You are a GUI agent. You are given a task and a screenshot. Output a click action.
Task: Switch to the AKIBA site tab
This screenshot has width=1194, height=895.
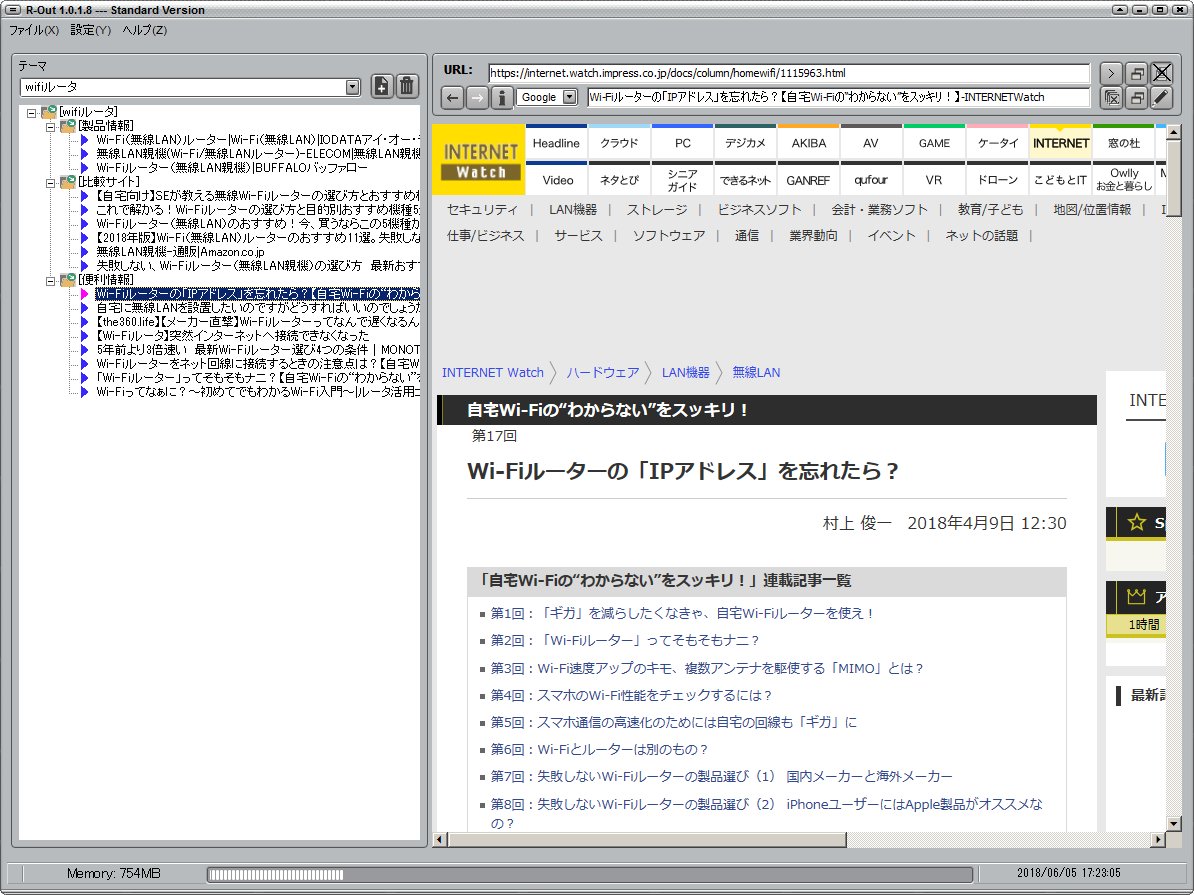click(809, 143)
